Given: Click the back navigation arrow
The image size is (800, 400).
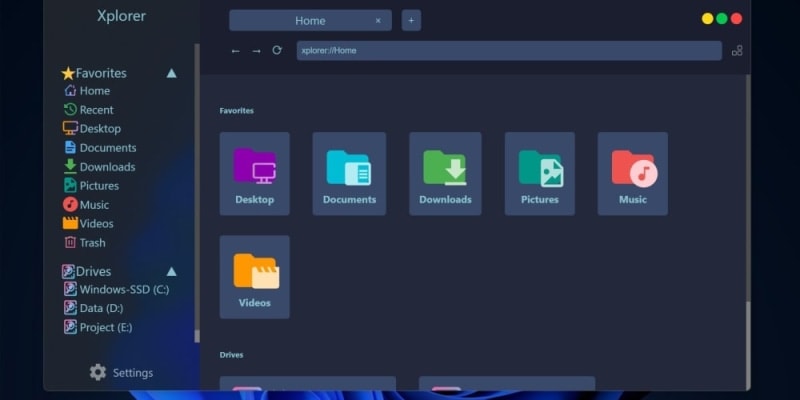Looking at the screenshot, I should click(x=235, y=51).
